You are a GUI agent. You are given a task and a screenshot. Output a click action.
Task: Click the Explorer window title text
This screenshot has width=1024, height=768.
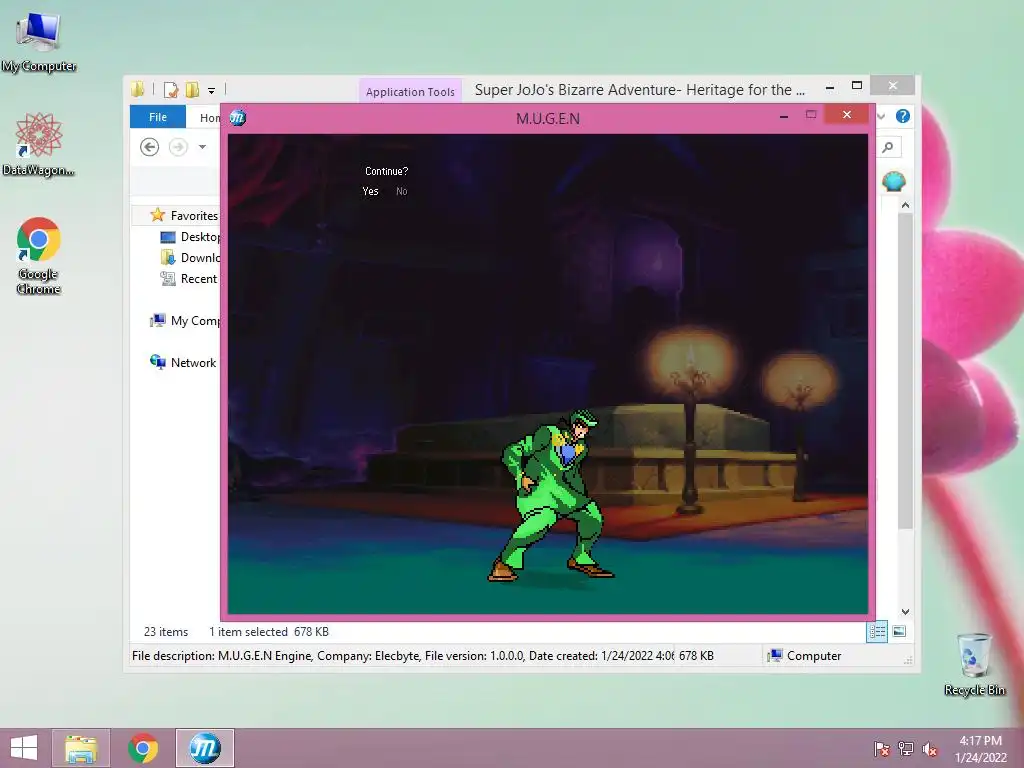[639, 89]
